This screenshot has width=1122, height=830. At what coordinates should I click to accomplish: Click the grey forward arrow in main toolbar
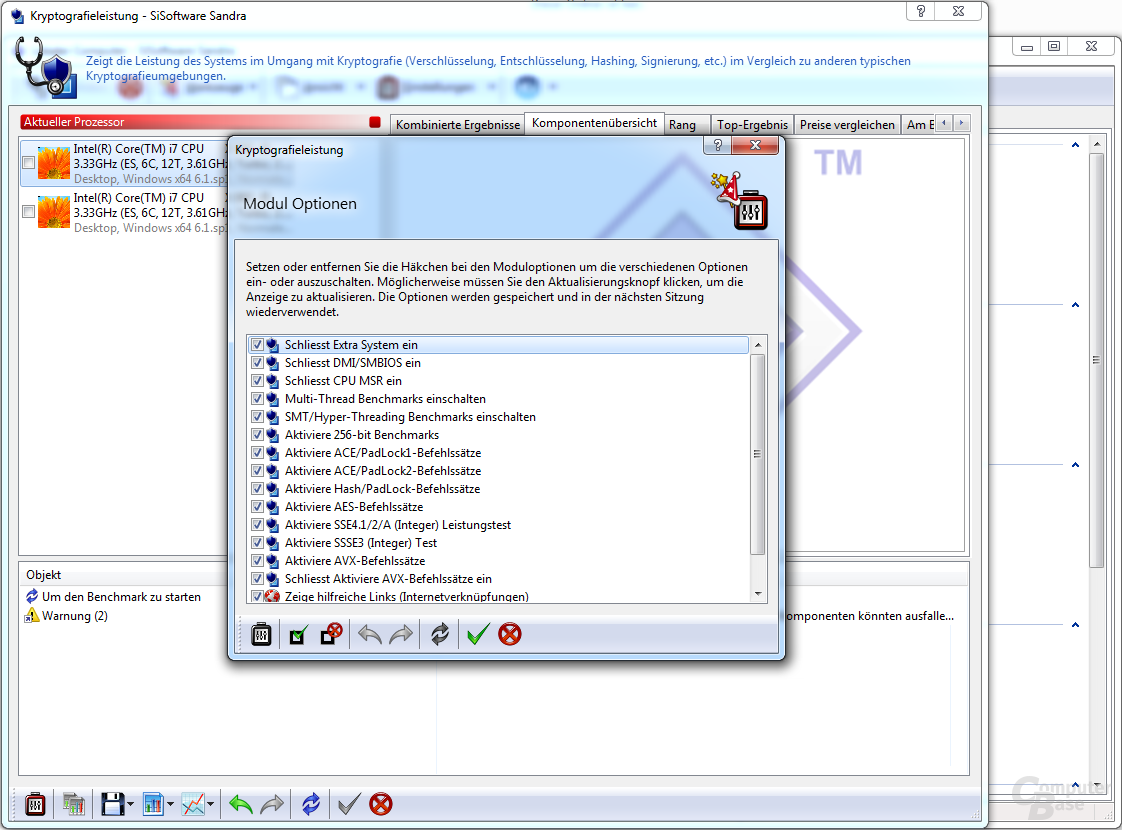pos(272,804)
